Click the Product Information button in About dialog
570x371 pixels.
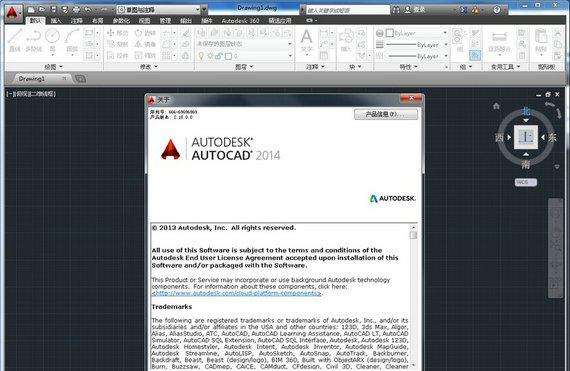pos(386,114)
